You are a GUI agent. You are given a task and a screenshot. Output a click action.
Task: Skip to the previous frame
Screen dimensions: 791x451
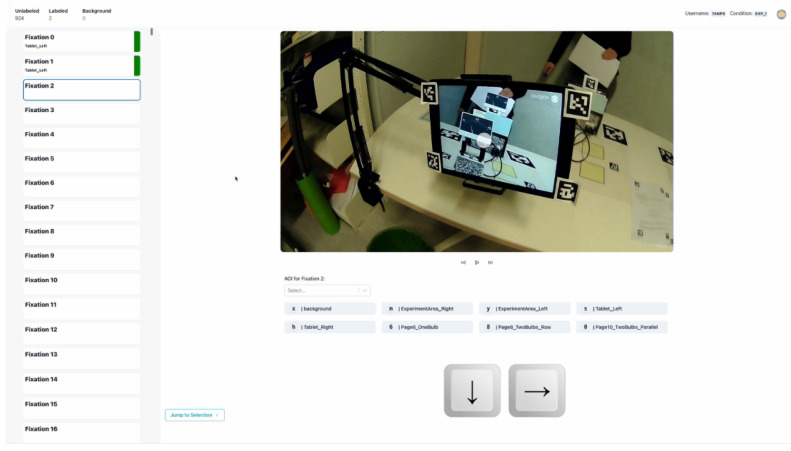463,262
